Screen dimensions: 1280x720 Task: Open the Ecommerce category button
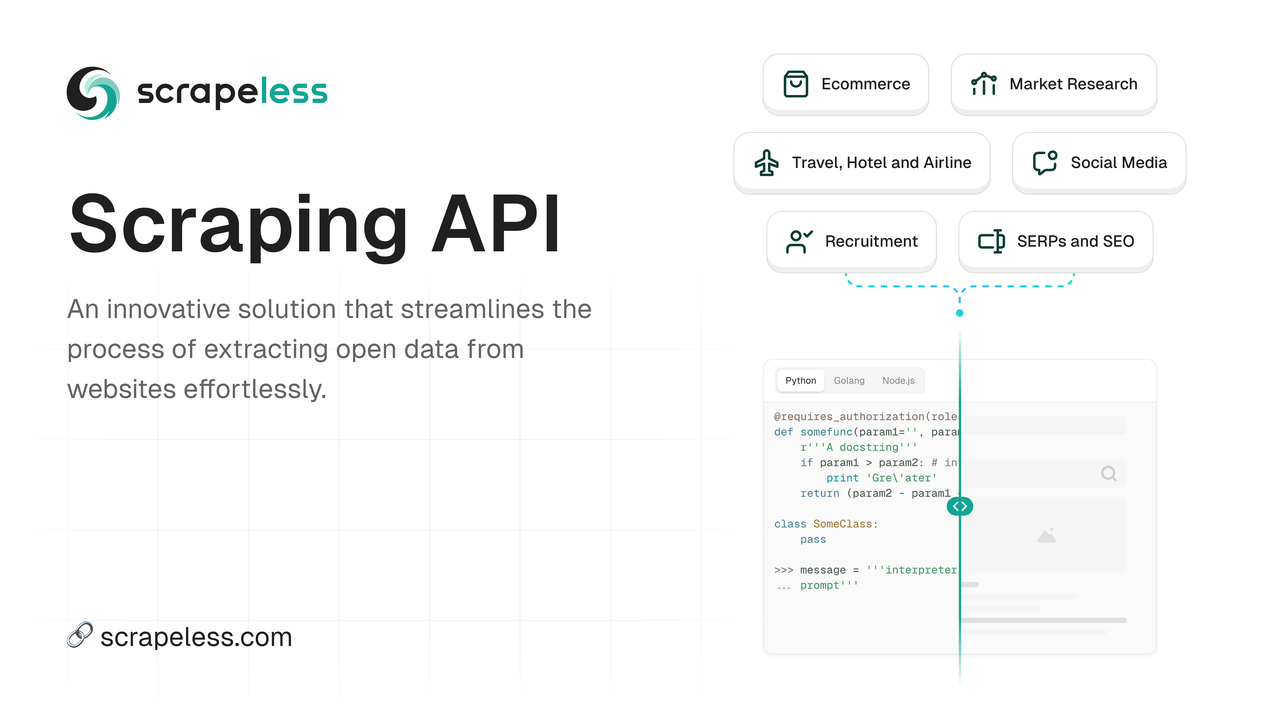[846, 84]
